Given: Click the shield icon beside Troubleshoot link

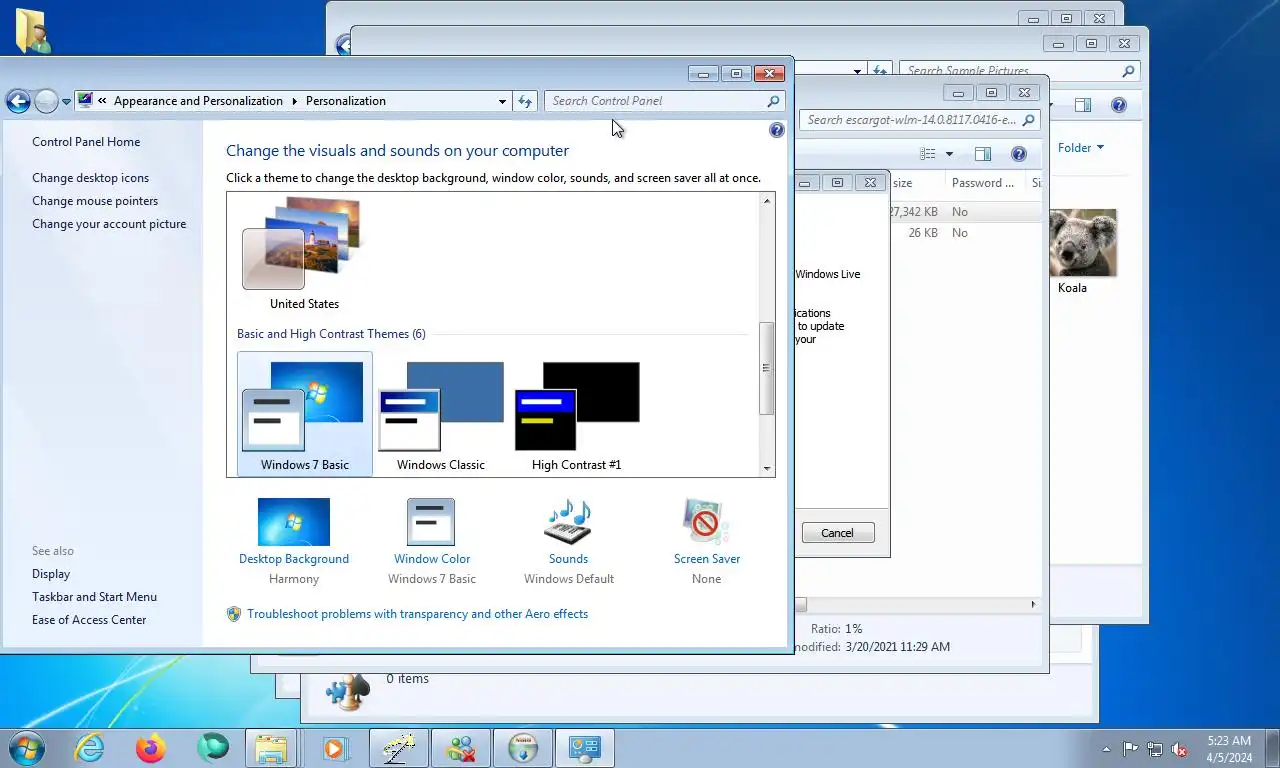Looking at the screenshot, I should pyautogui.click(x=234, y=614).
